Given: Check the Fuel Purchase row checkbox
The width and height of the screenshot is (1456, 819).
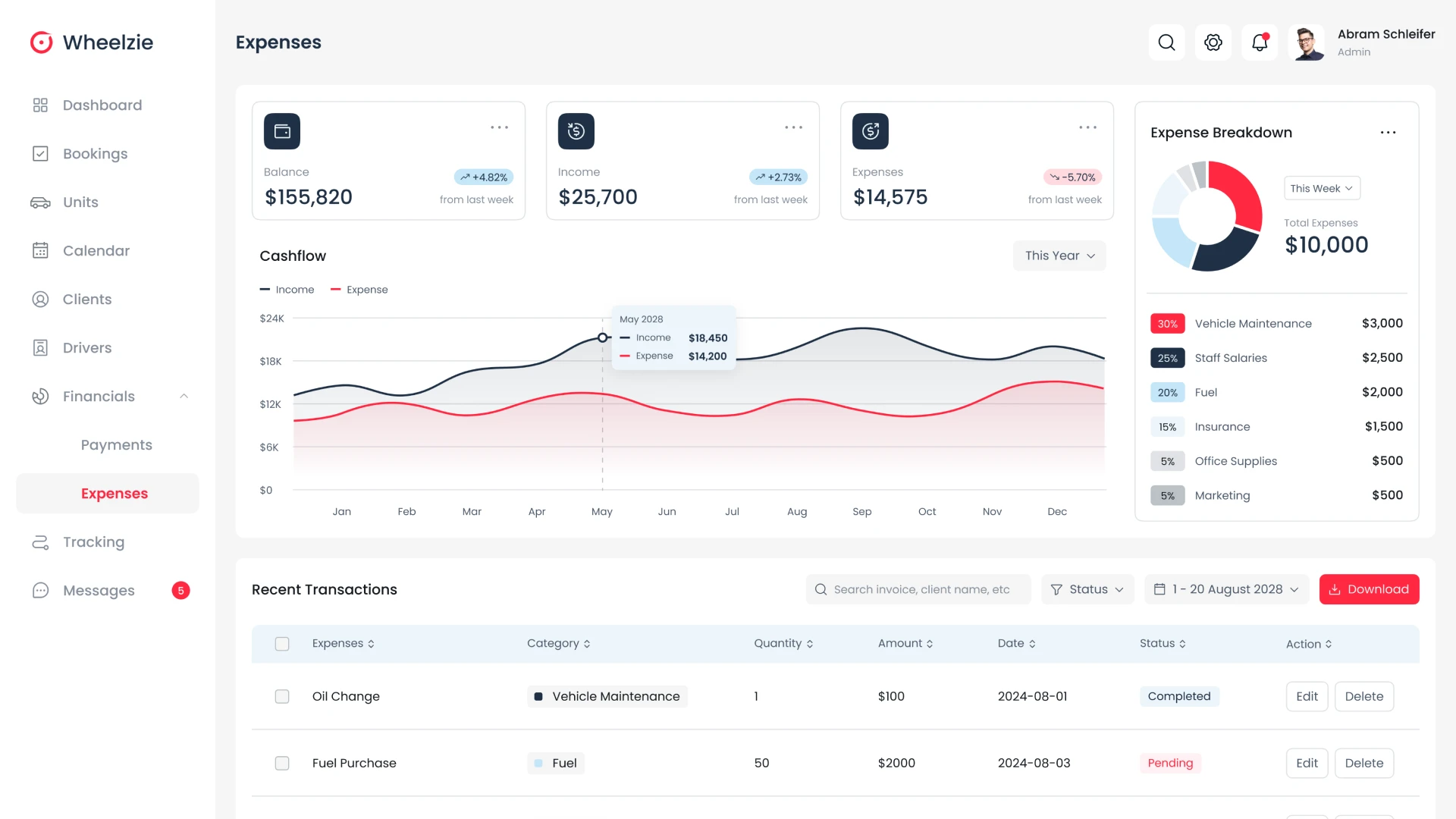Looking at the screenshot, I should [x=282, y=763].
